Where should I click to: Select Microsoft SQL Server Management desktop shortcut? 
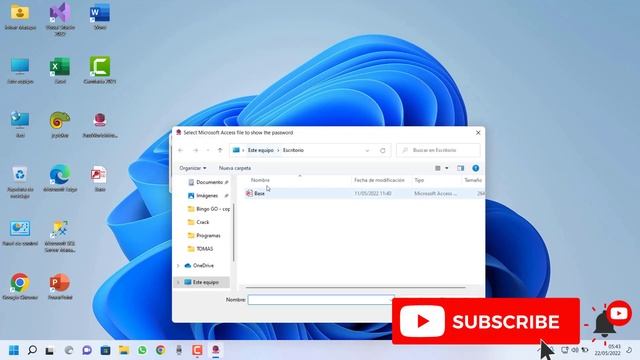(x=60, y=236)
